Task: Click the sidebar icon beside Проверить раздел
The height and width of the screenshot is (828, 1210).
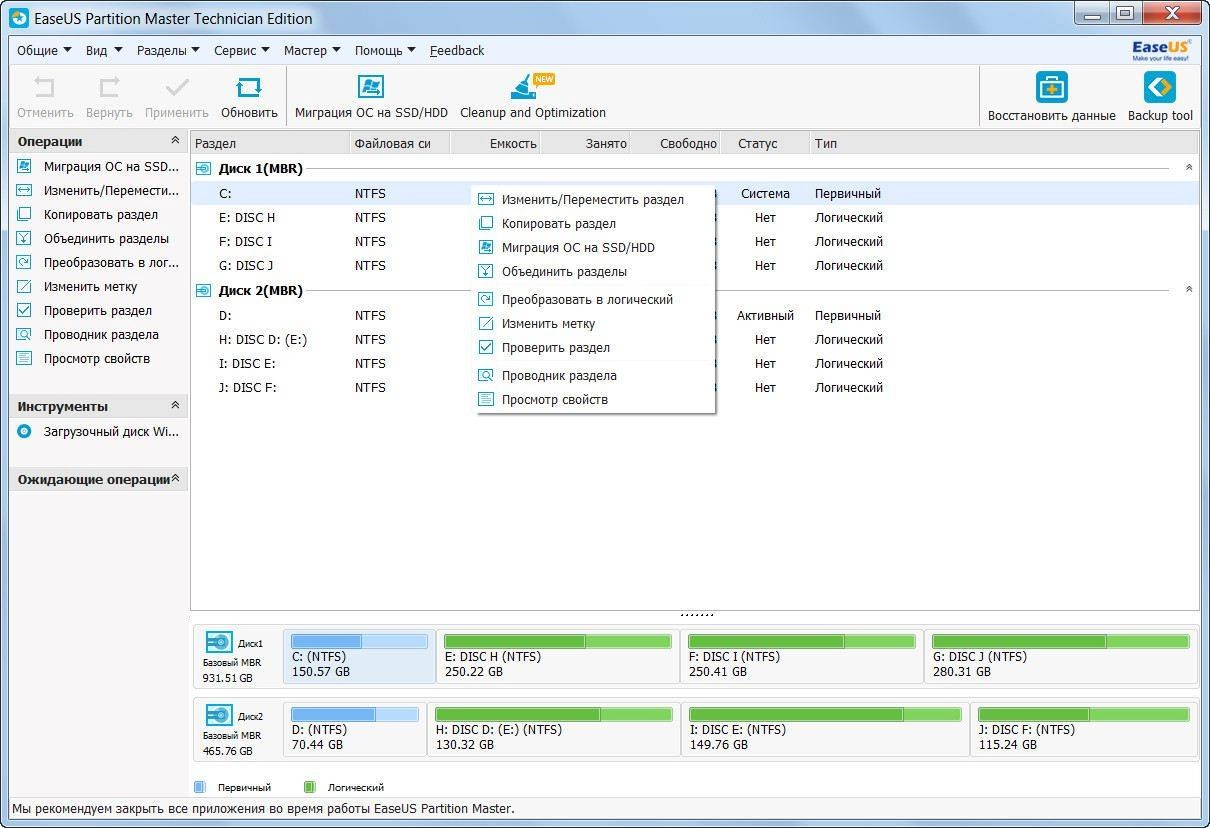Action: (x=24, y=310)
